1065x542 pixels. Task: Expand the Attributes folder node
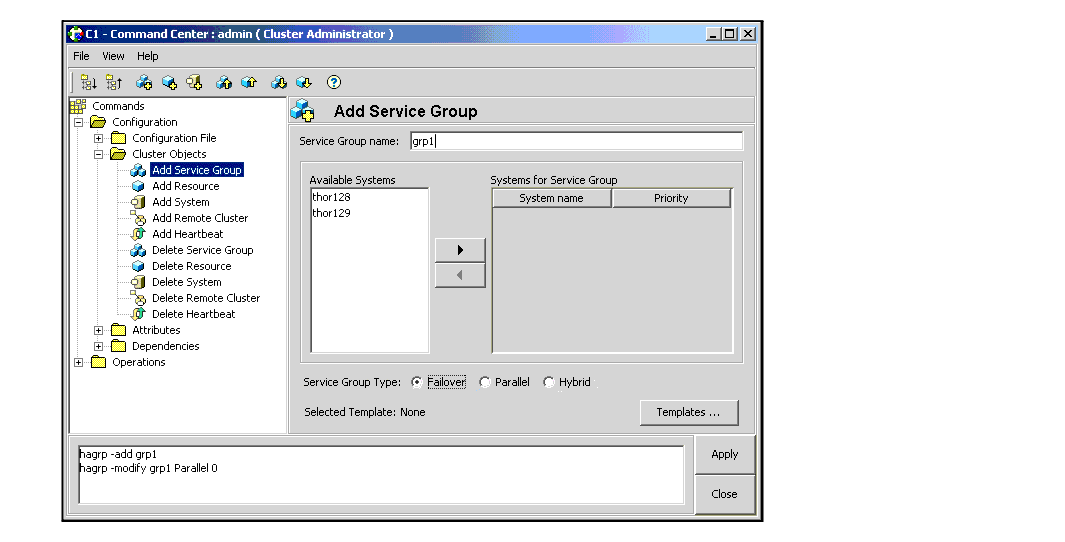[99, 330]
